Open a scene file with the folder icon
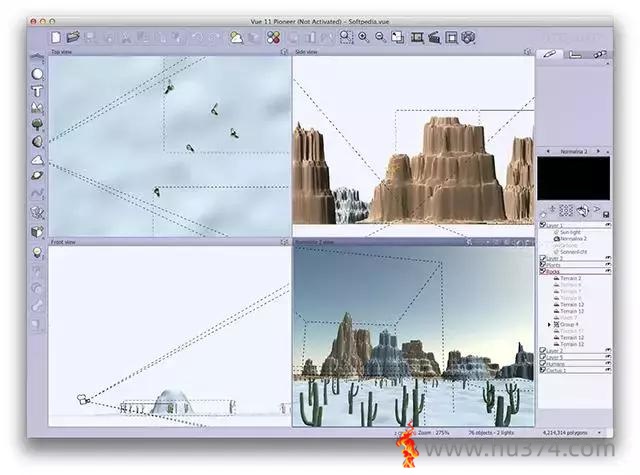This screenshot has width=640, height=475. (73, 37)
